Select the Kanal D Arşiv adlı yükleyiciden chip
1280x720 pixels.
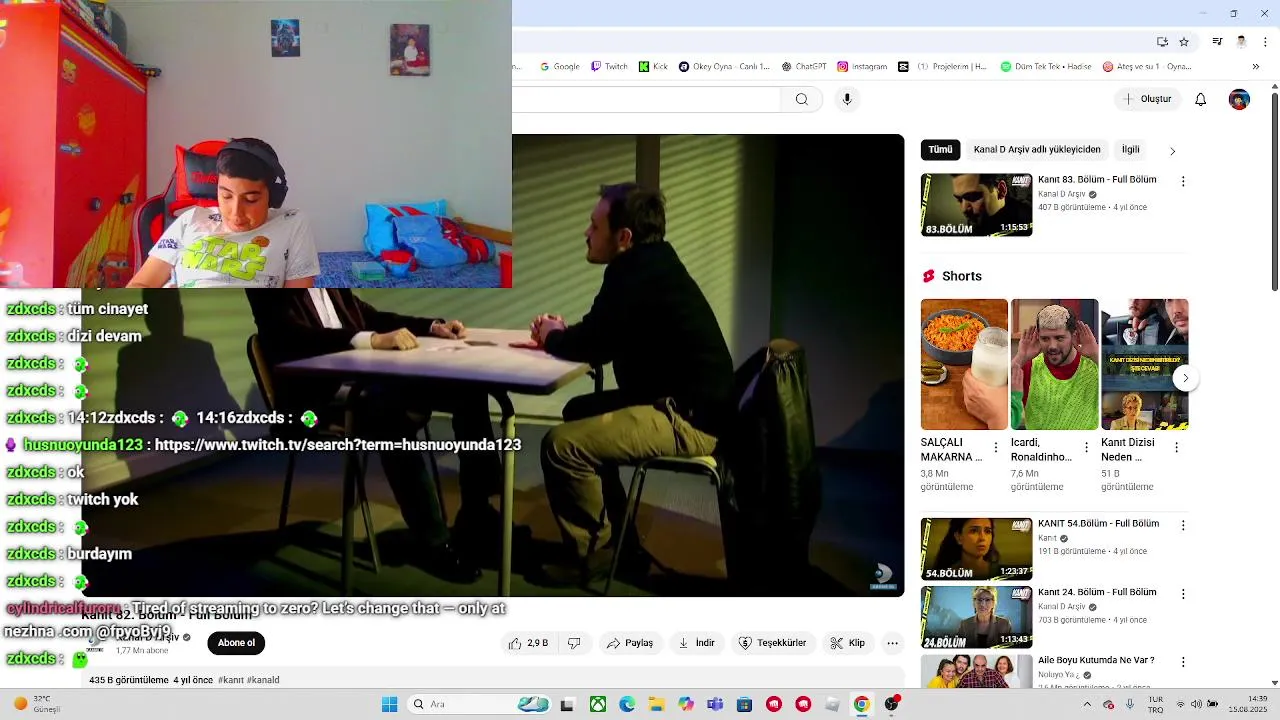pyautogui.click(x=1037, y=150)
